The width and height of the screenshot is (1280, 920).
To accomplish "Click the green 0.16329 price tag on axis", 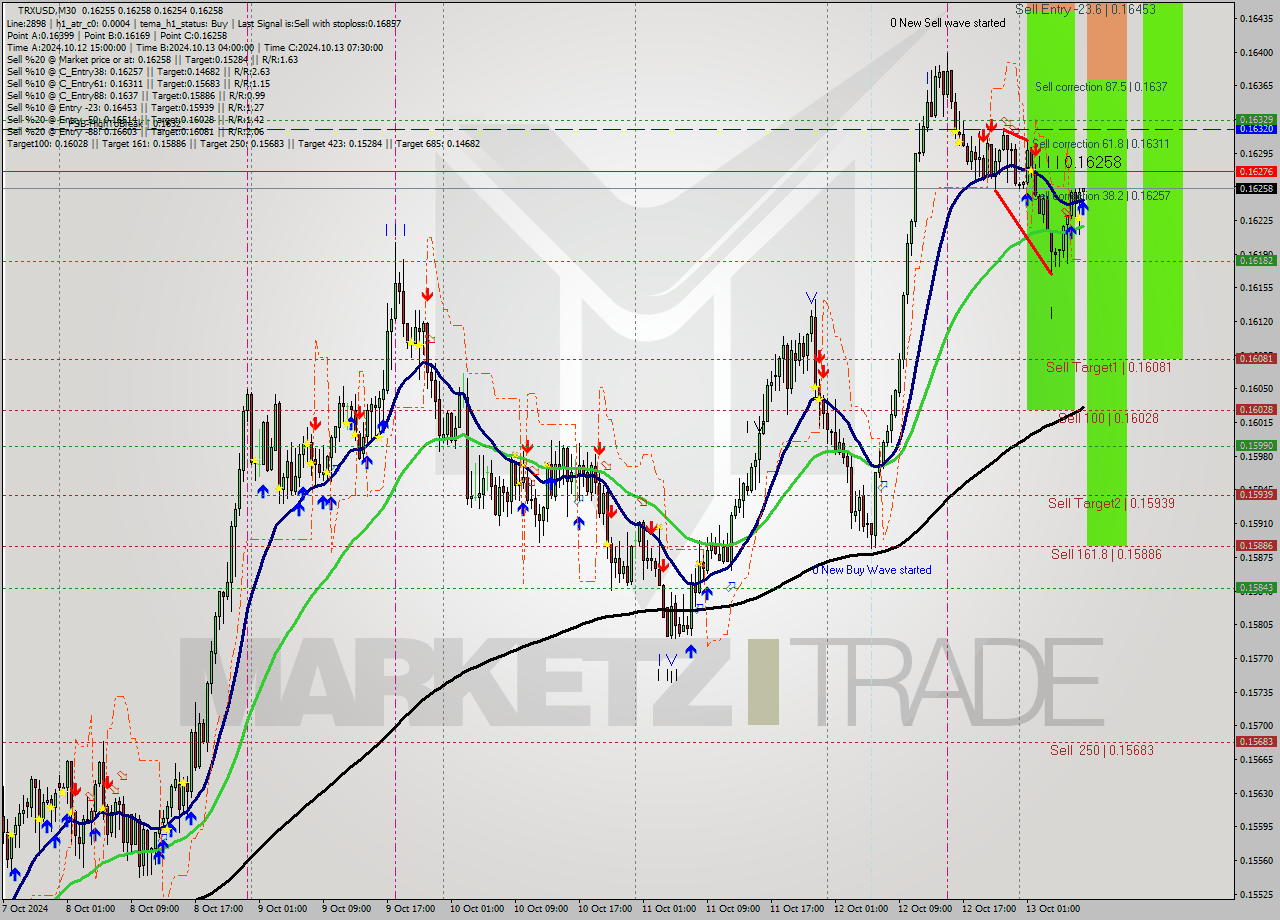I will click(1256, 119).
